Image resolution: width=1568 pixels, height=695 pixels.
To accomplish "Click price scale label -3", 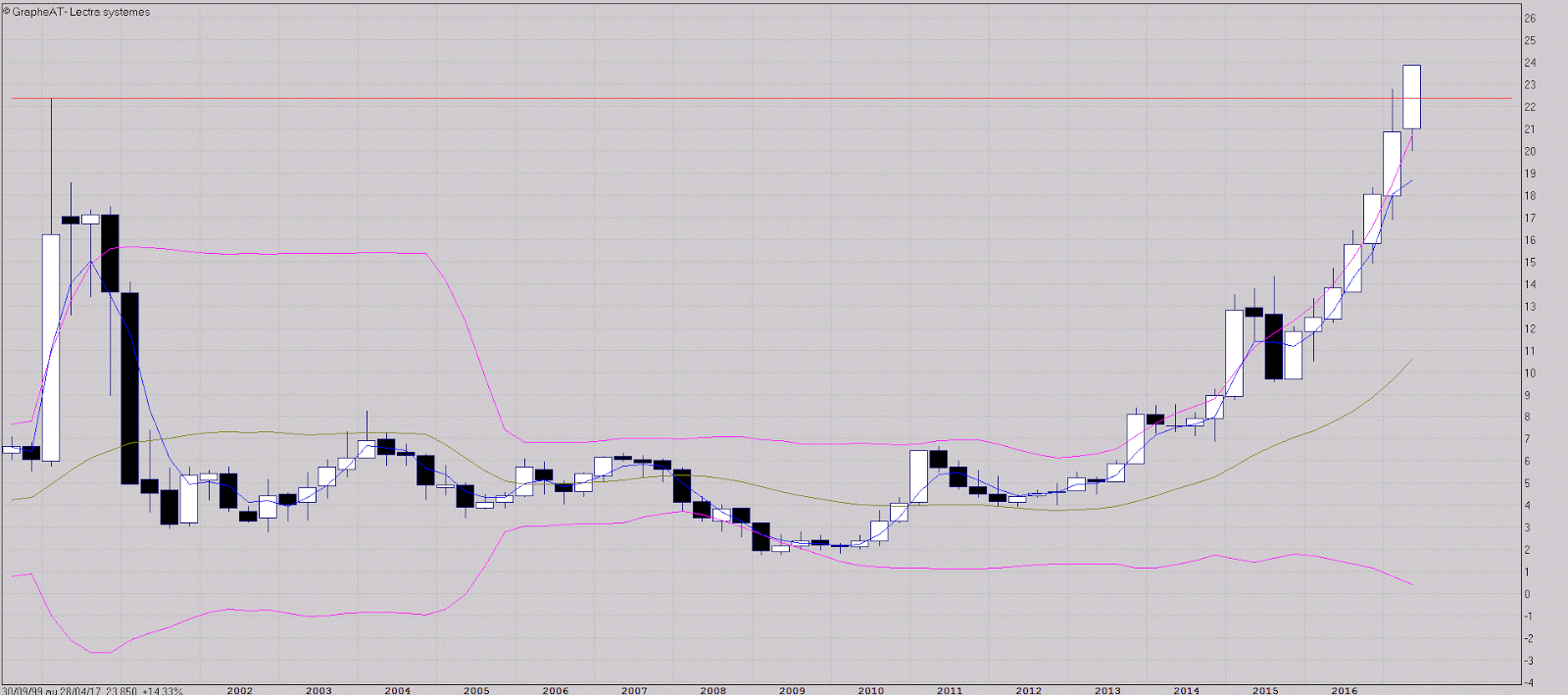I will pyautogui.click(x=1529, y=662).
